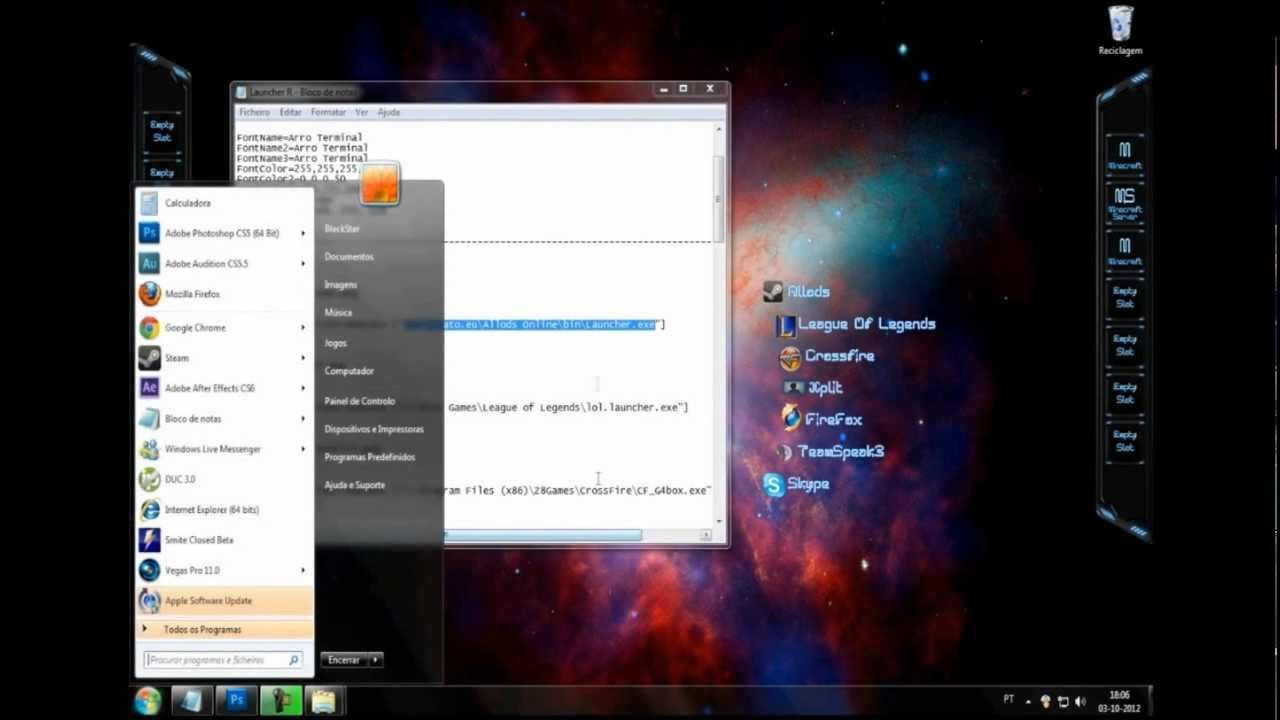Image resolution: width=1280 pixels, height=720 pixels.
Task: Open the Ver menu in Notepad
Action: 361,112
